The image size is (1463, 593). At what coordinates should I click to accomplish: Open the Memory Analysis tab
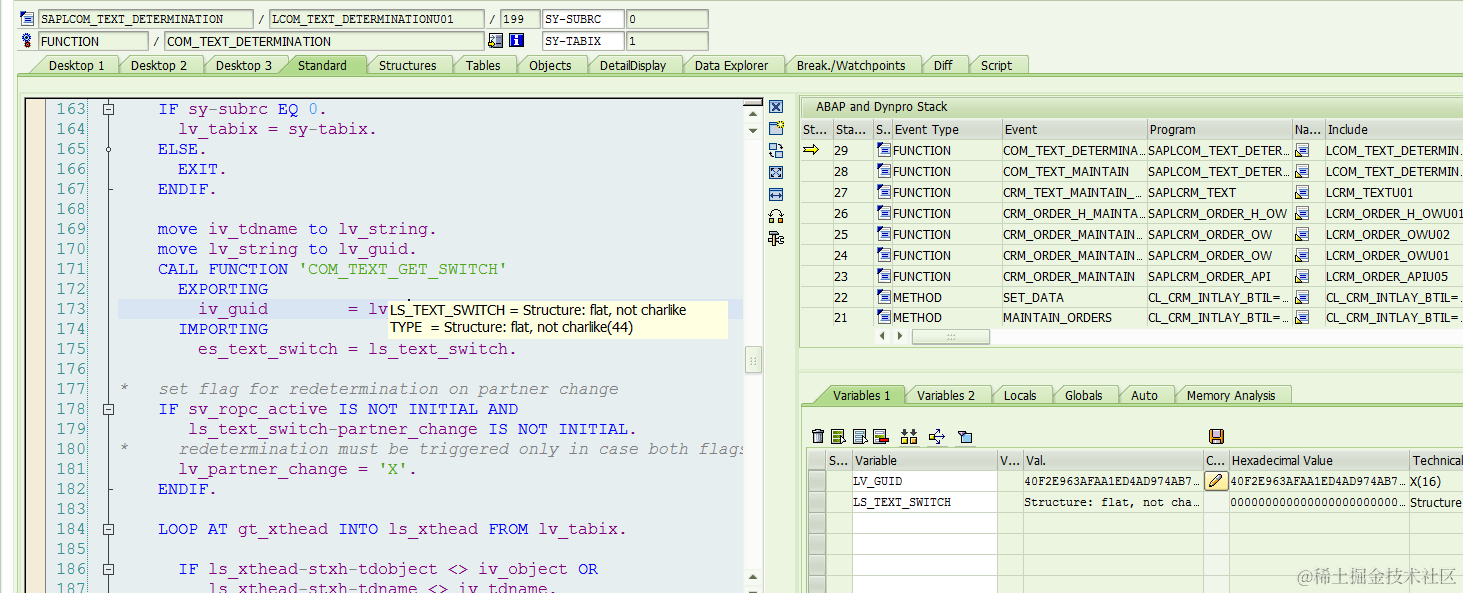pos(1231,395)
